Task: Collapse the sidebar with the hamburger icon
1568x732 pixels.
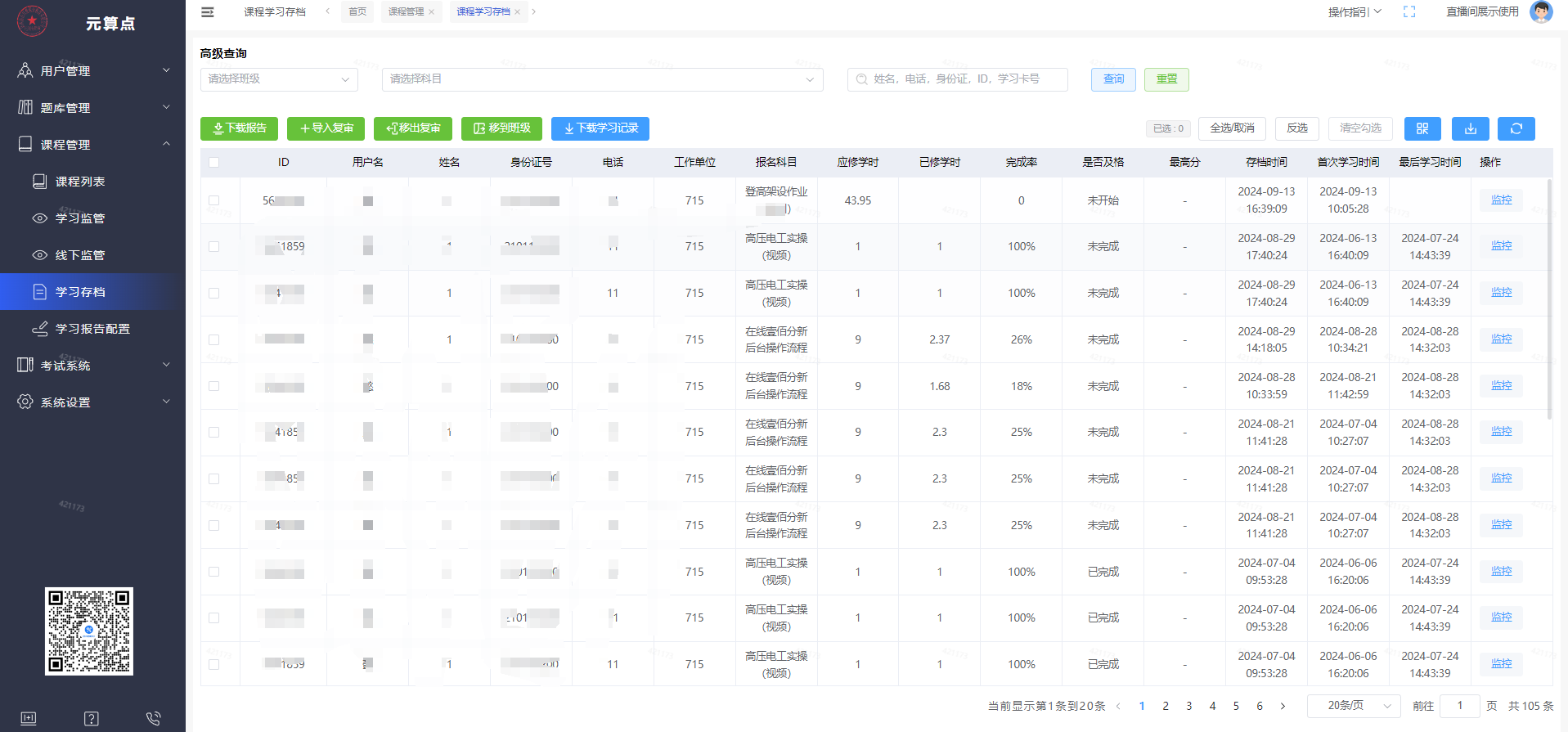Action: click(x=208, y=11)
